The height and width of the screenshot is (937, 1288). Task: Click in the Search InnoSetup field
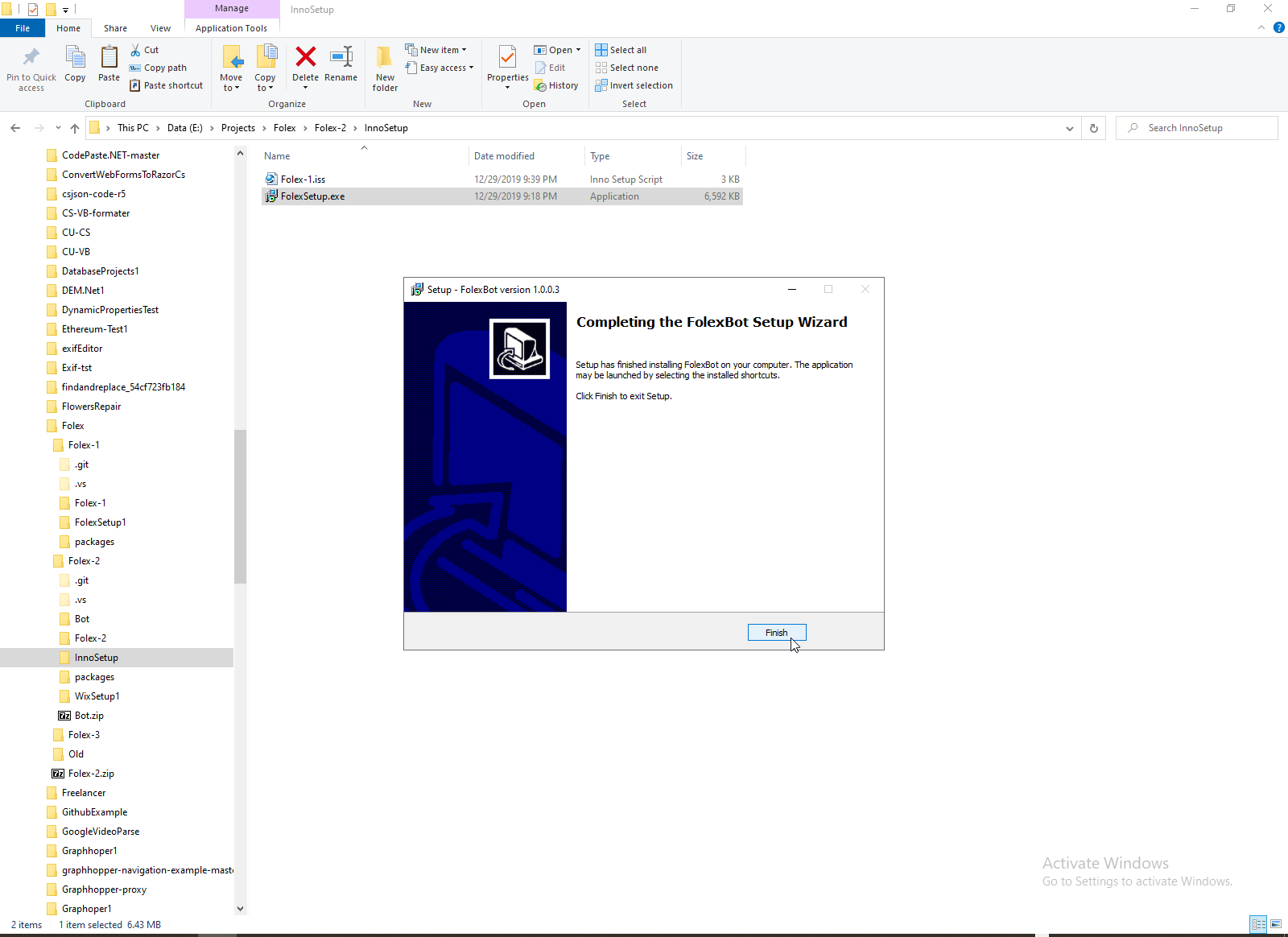point(1197,128)
